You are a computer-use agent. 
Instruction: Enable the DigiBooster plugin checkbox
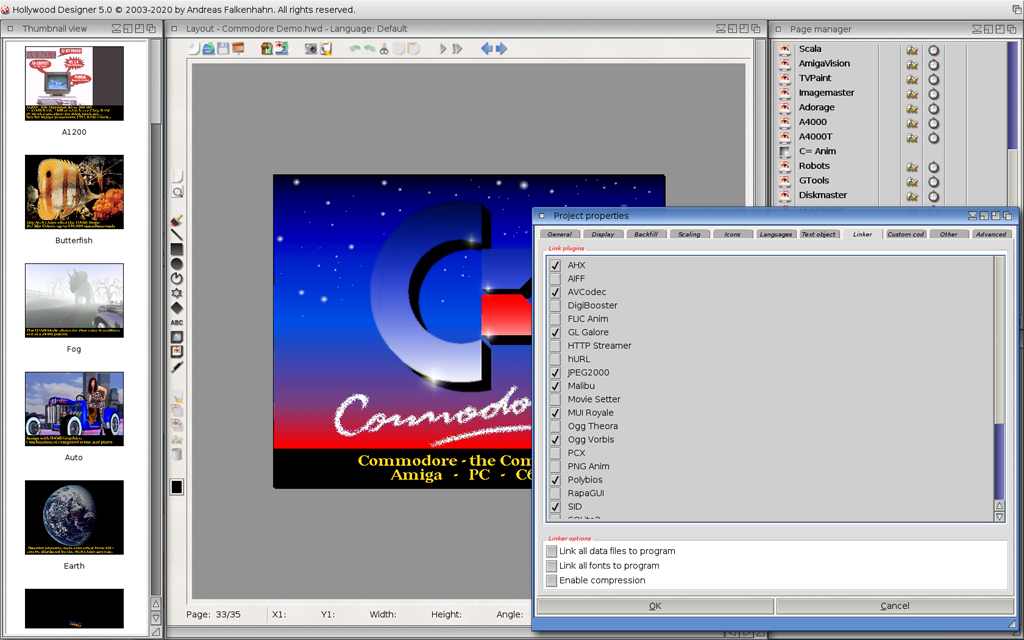click(x=555, y=306)
